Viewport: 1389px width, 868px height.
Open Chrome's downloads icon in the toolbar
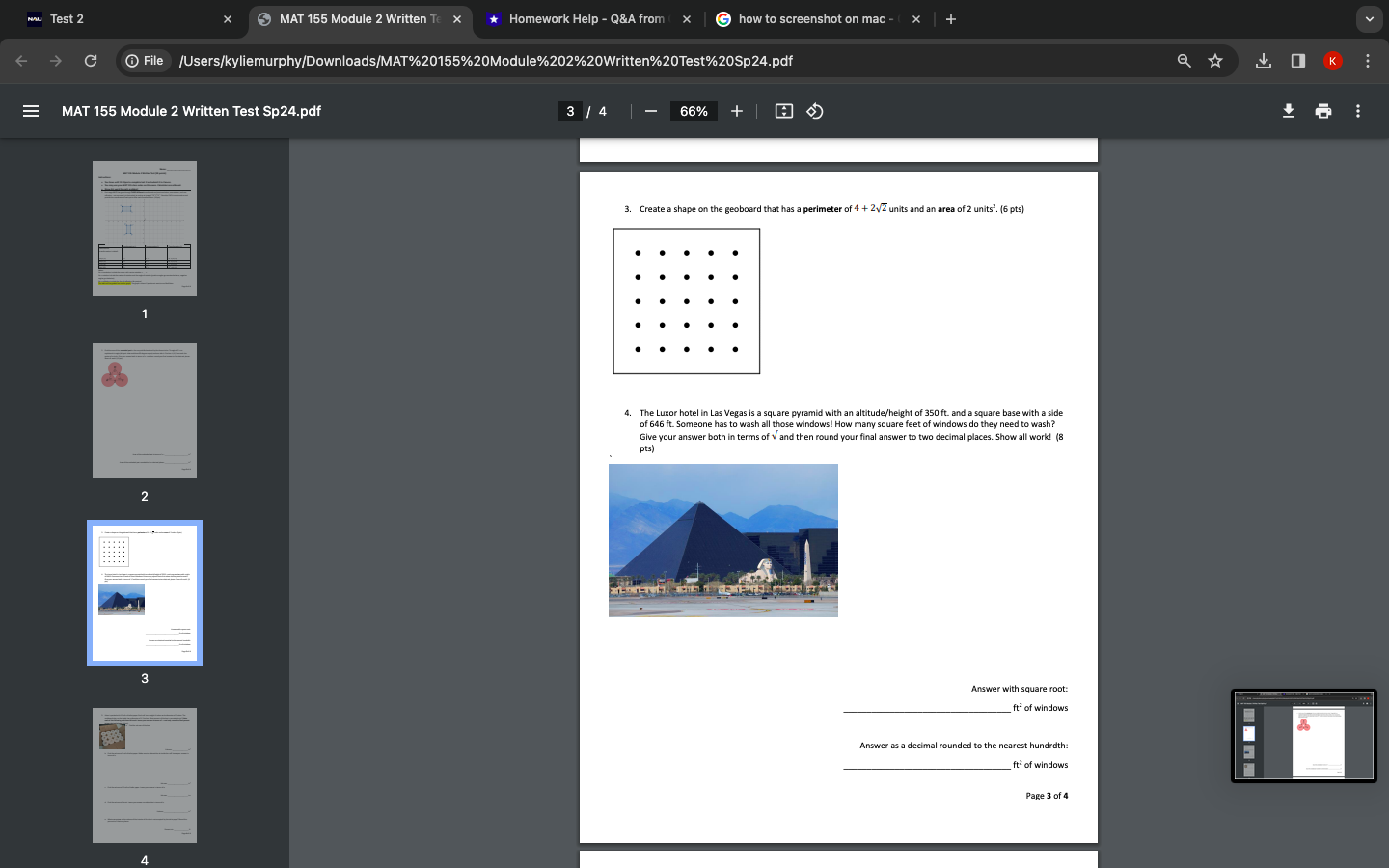click(1264, 61)
